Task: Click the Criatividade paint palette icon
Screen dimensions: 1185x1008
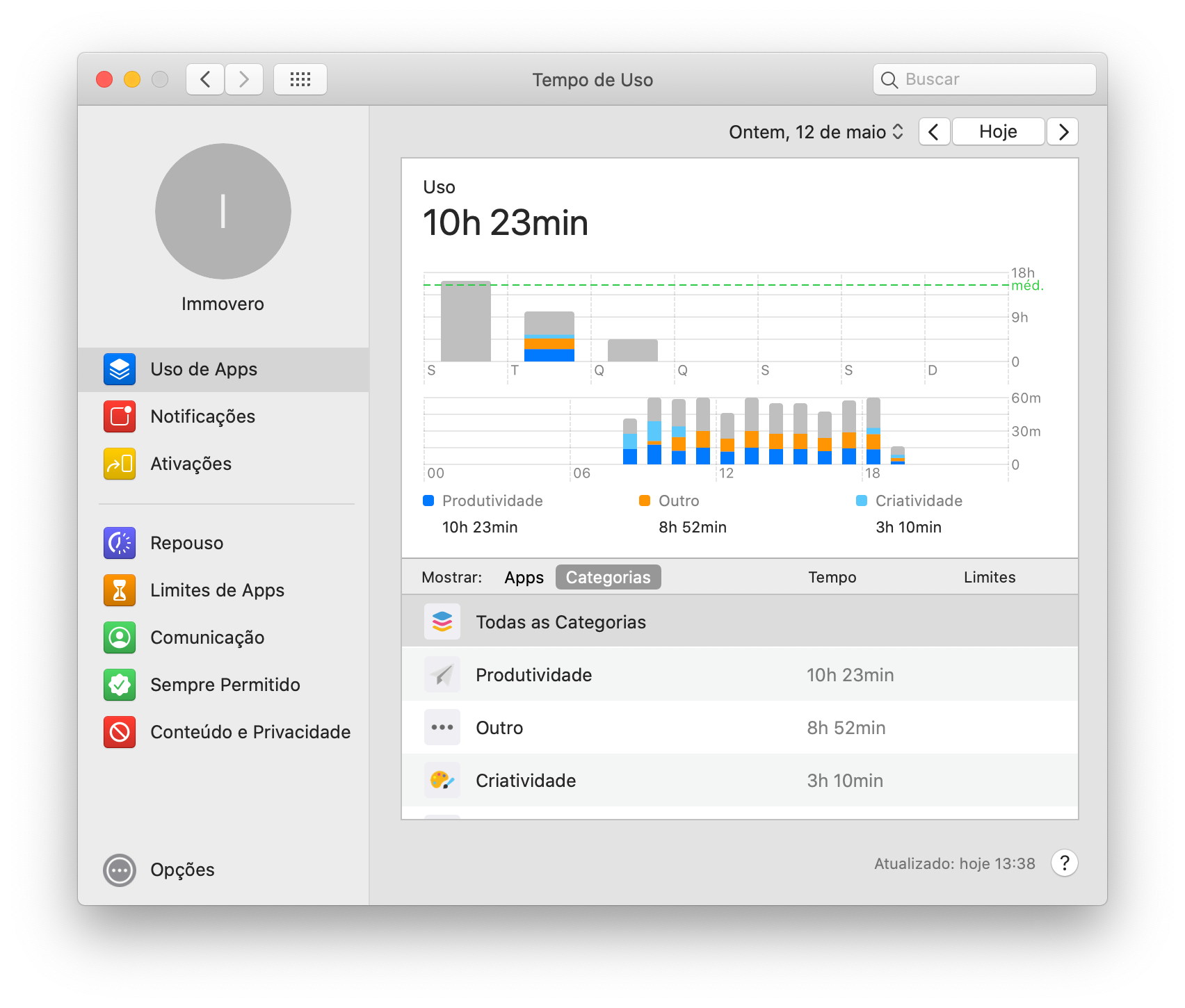Action: coord(442,780)
